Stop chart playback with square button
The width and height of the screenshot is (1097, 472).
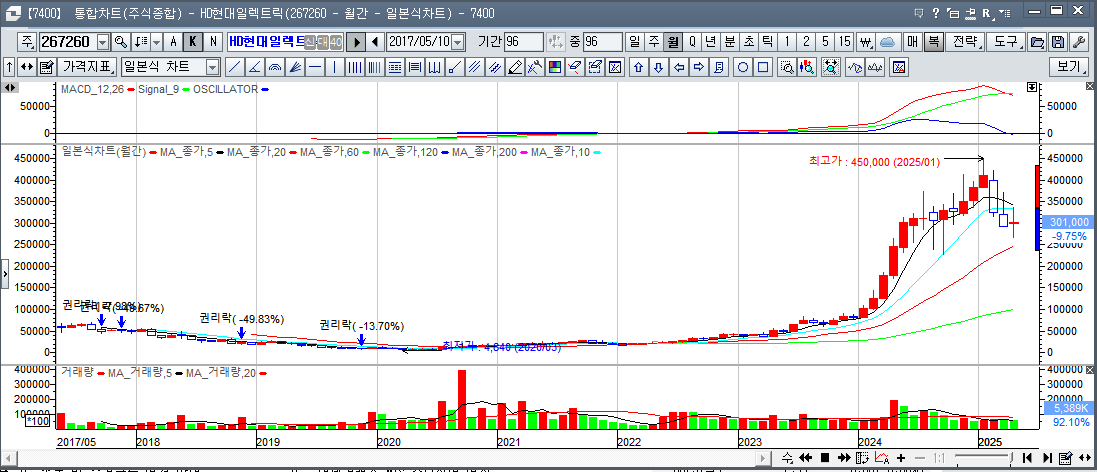[825, 458]
